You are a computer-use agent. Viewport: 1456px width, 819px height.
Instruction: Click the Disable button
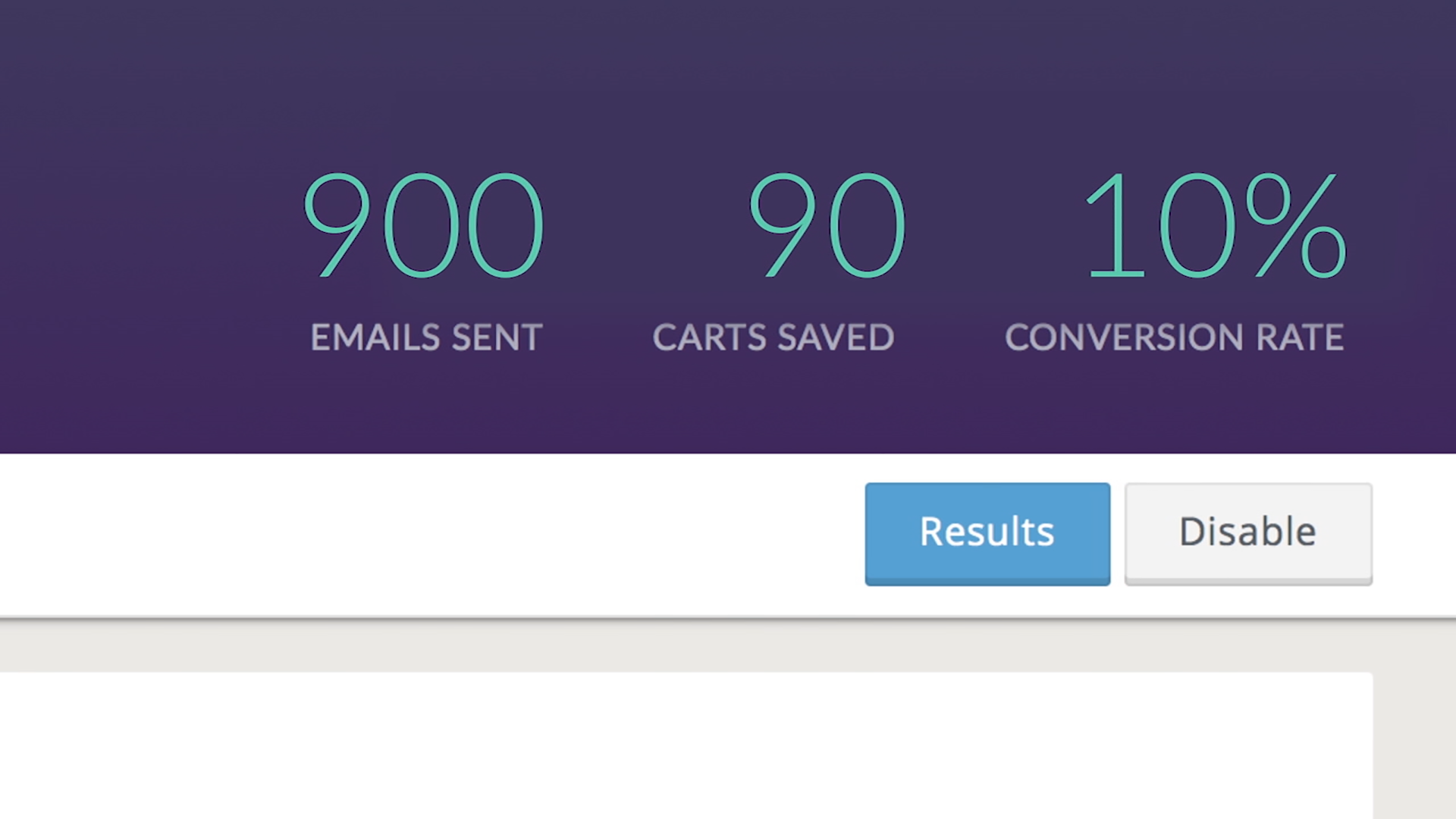coord(1248,534)
